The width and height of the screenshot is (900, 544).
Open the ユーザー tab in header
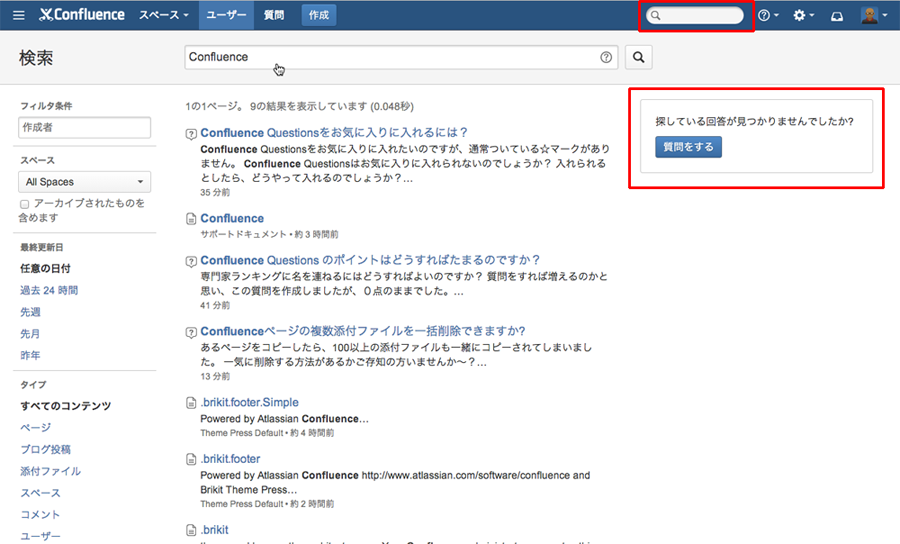pos(226,15)
